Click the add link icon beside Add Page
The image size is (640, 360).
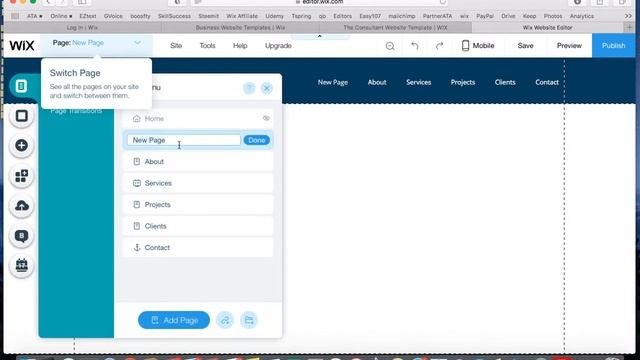pyautogui.click(x=225, y=320)
